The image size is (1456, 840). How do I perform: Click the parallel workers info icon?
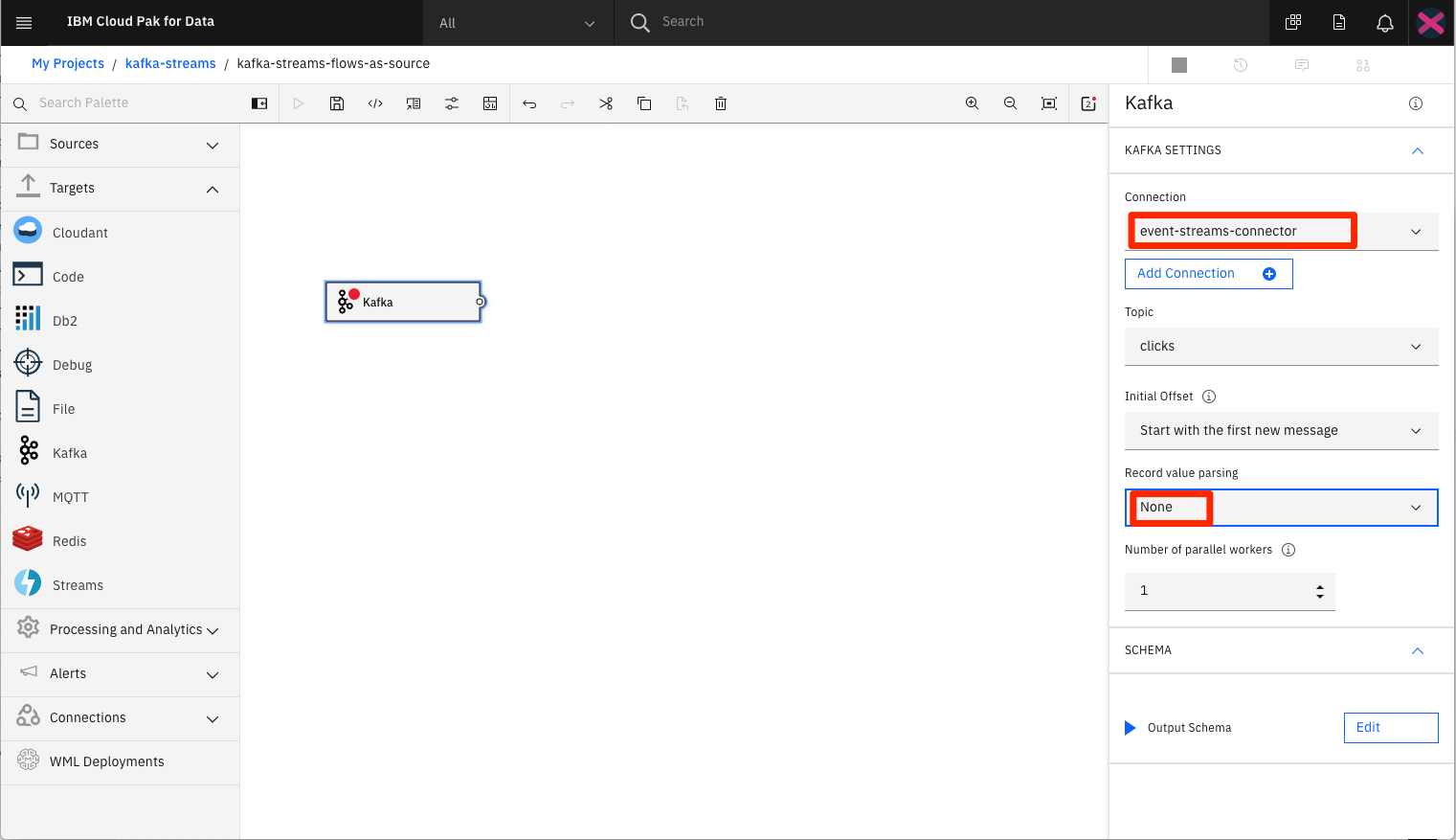[x=1288, y=550]
